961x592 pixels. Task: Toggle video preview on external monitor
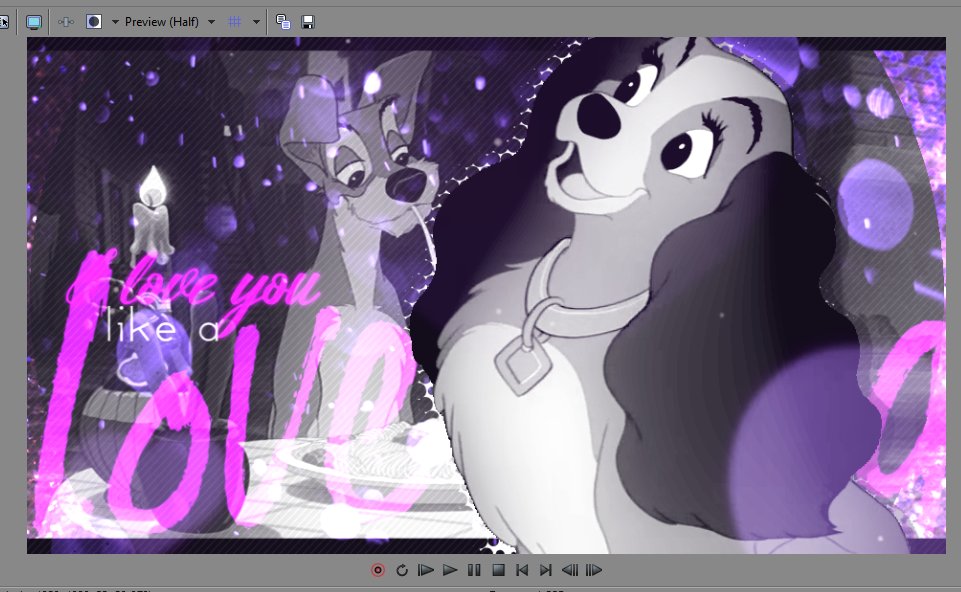point(34,22)
